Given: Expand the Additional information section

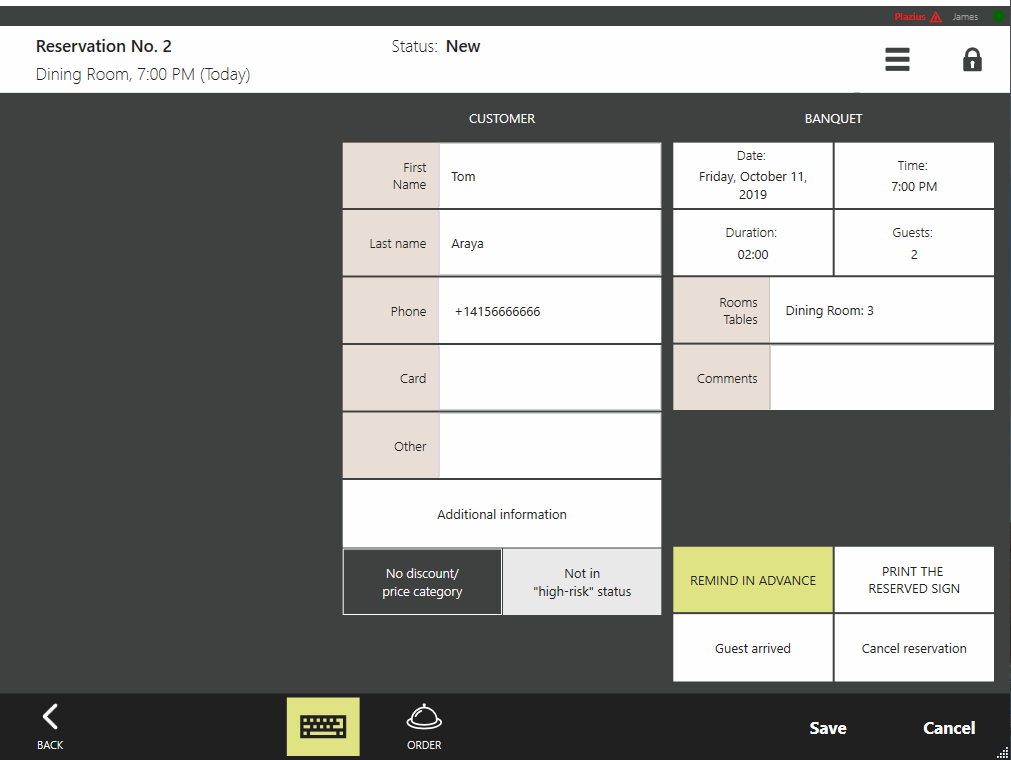Looking at the screenshot, I should pos(502,514).
